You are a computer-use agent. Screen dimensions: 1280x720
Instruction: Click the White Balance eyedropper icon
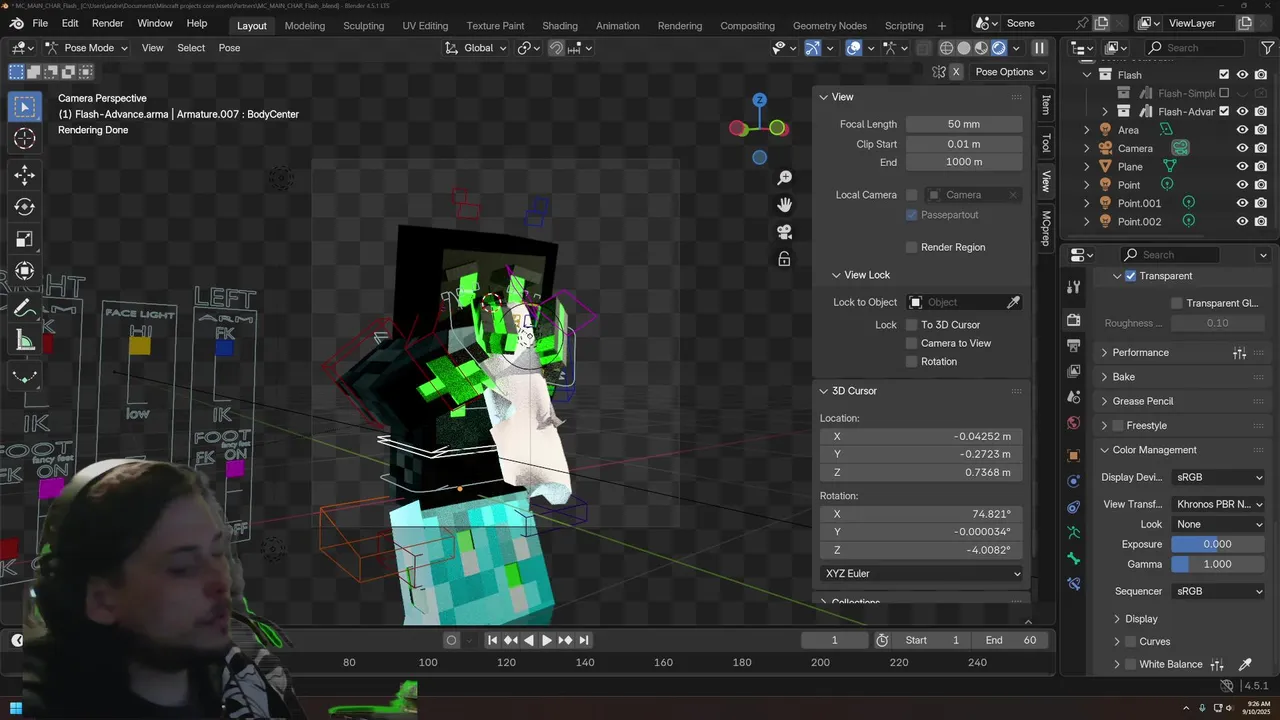pos(1245,664)
